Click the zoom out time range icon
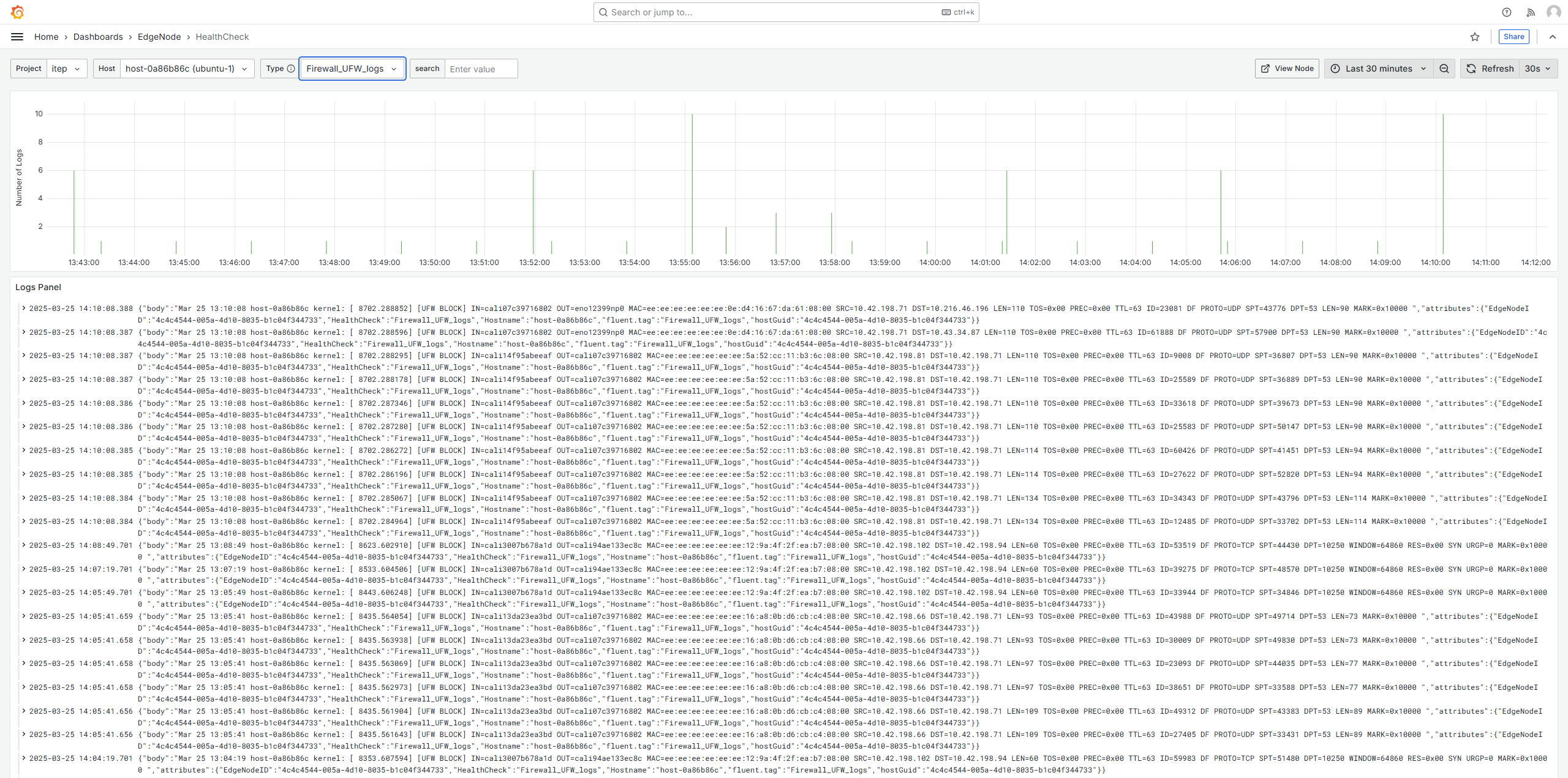Image resolution: width=1568 pixels, height=778 pixels. click(x=1444, y=69)
